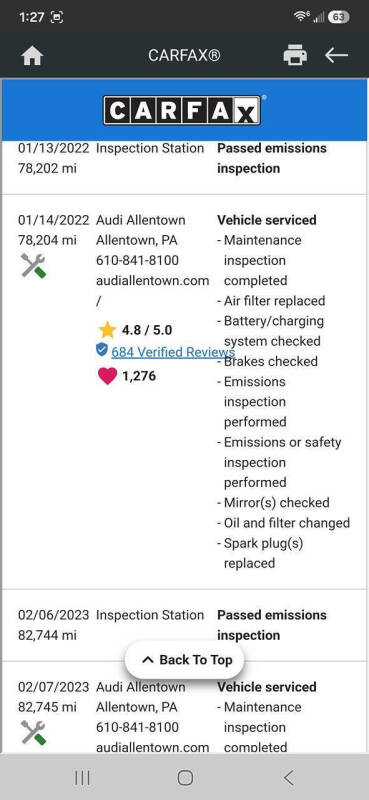Tap the yellow star rating icon
The width and height of the screenshot is (369, 800).
pos(107,330)
